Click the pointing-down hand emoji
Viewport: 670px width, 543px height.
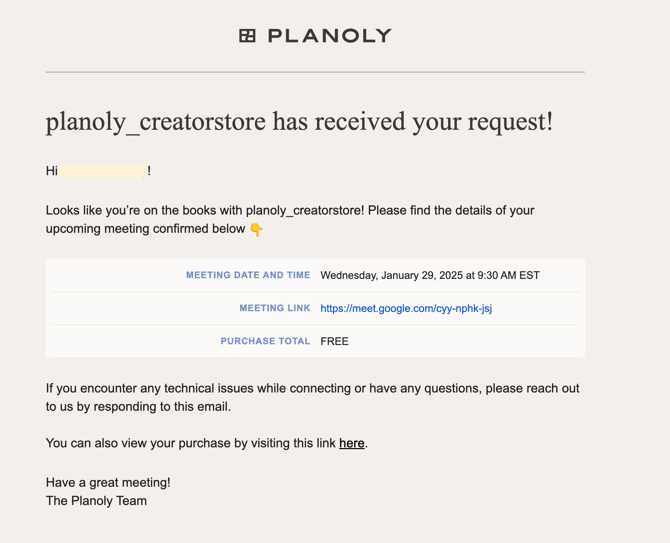257,229
